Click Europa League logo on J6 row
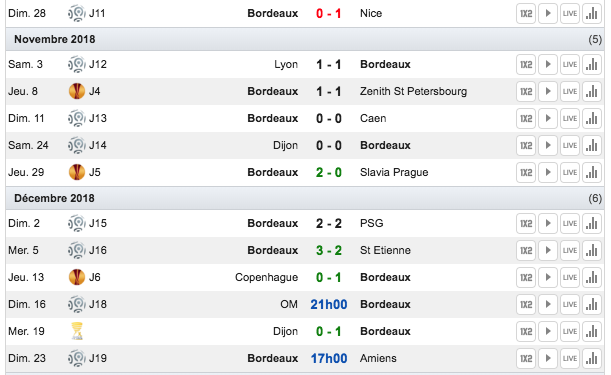The width and height of the screenshot is (611, 375). pos(77,277)
